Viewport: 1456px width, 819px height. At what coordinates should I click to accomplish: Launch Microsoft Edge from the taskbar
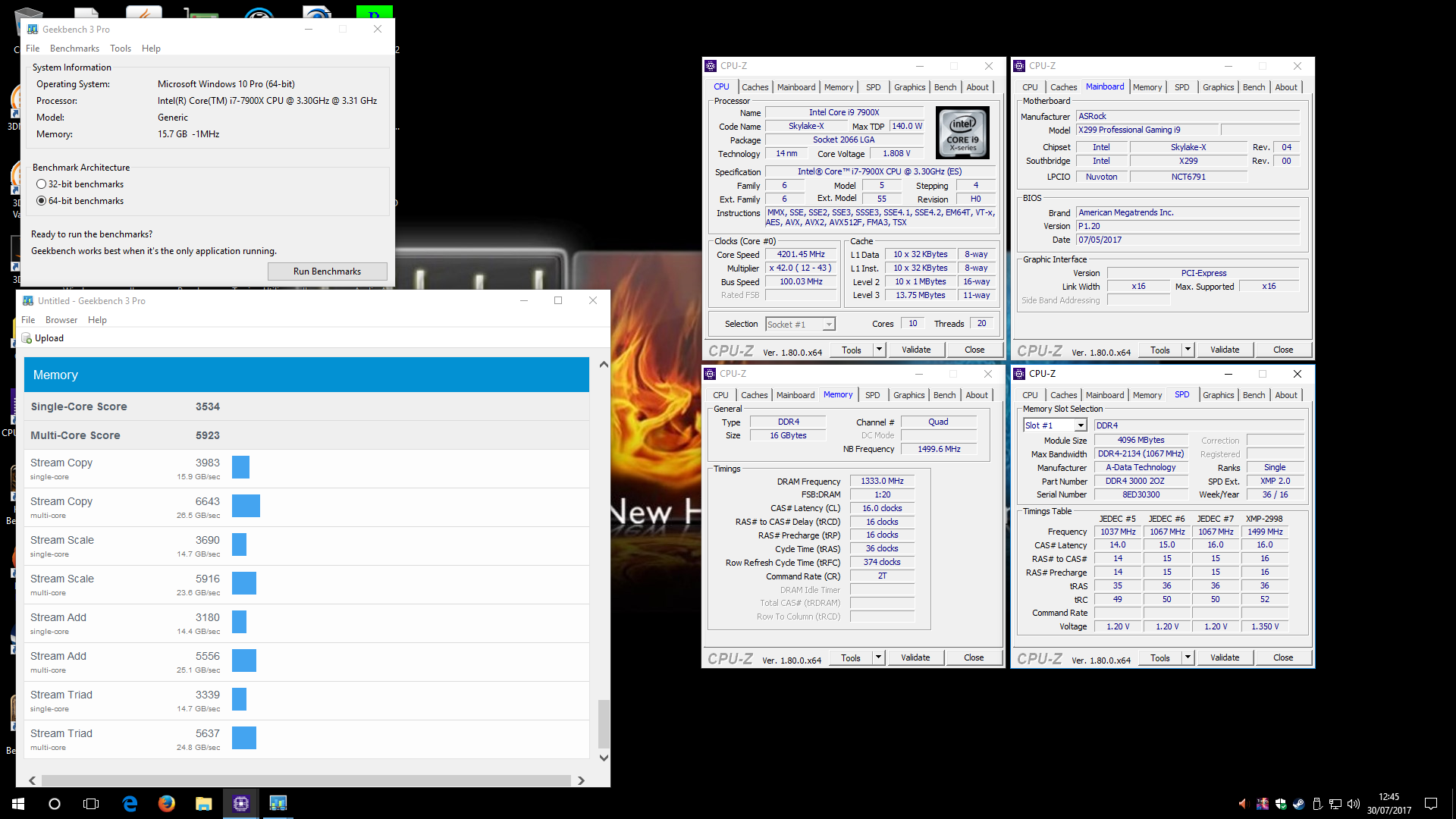tap(130, 804)
